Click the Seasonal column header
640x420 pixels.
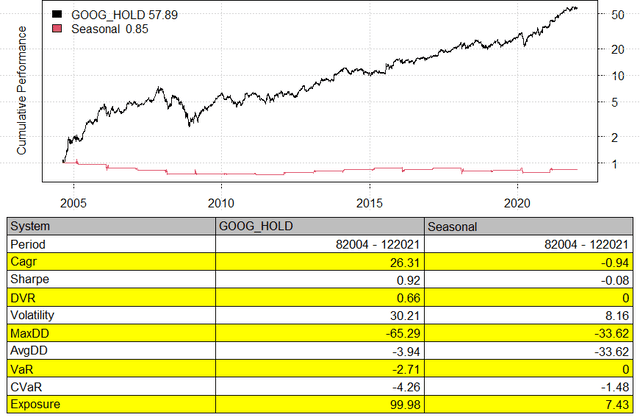(x=529, y=226)
